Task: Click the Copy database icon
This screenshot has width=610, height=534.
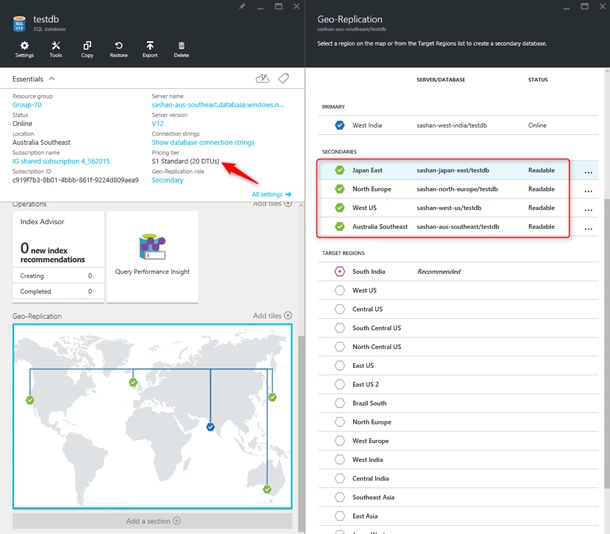Action: coord(87,49)
